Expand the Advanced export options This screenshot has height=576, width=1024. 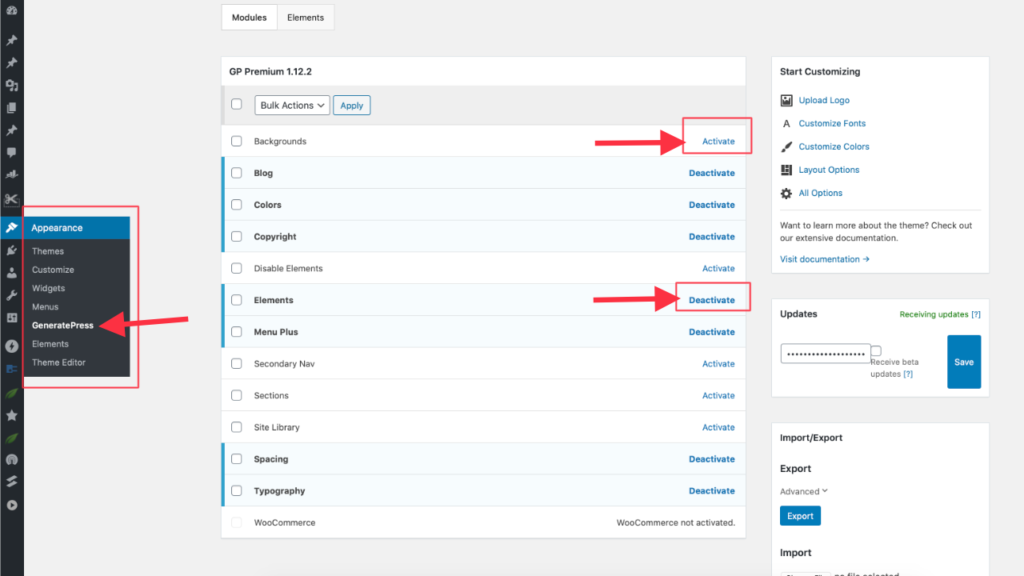(x=803, y=491)
